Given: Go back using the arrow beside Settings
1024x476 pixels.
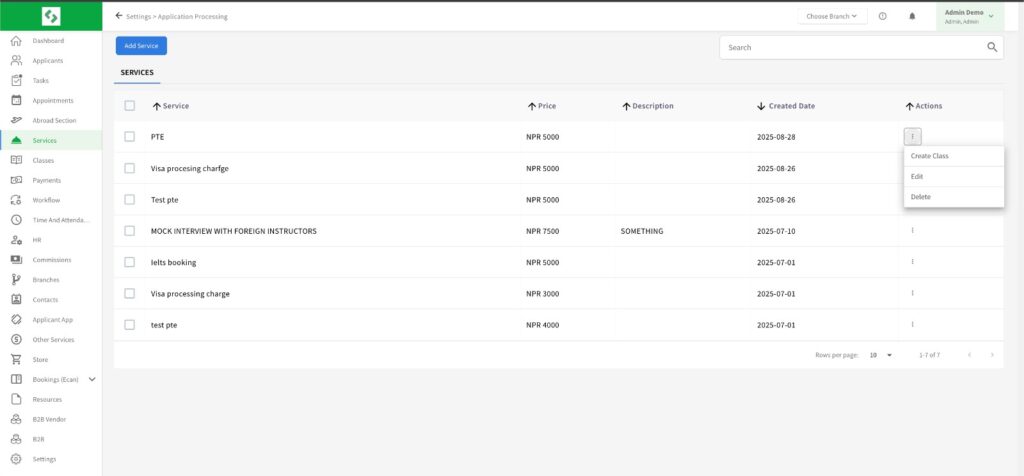Looking at the screenshot, I should pyautogui.click(x=120, y=16).
